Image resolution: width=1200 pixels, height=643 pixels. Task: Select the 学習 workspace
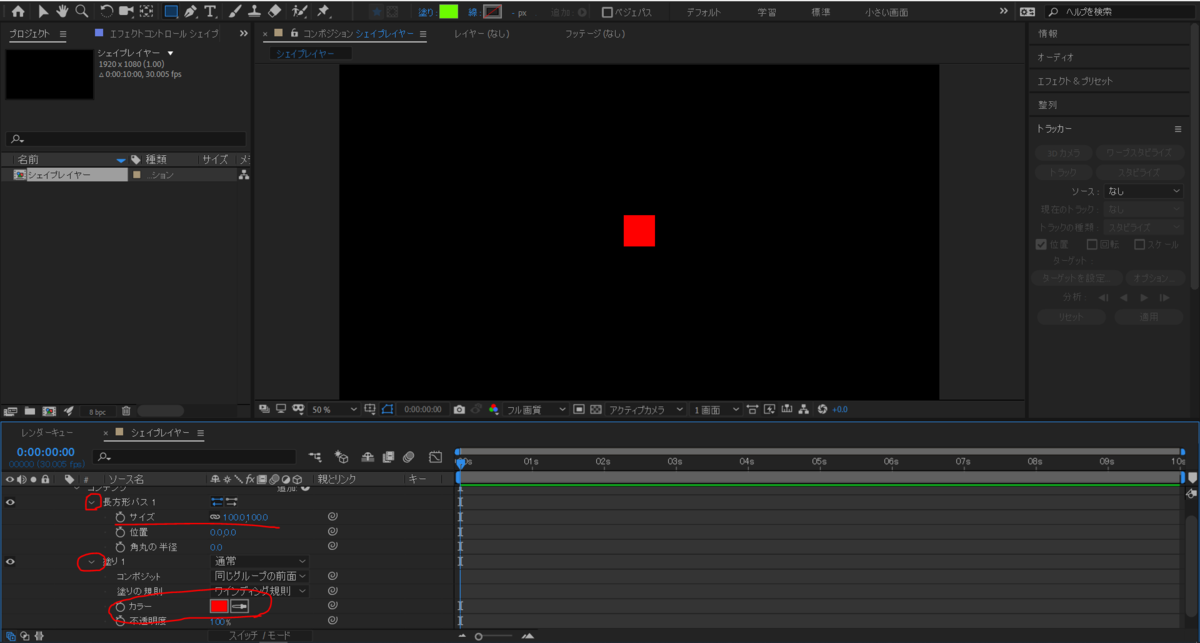click(766, 13)
